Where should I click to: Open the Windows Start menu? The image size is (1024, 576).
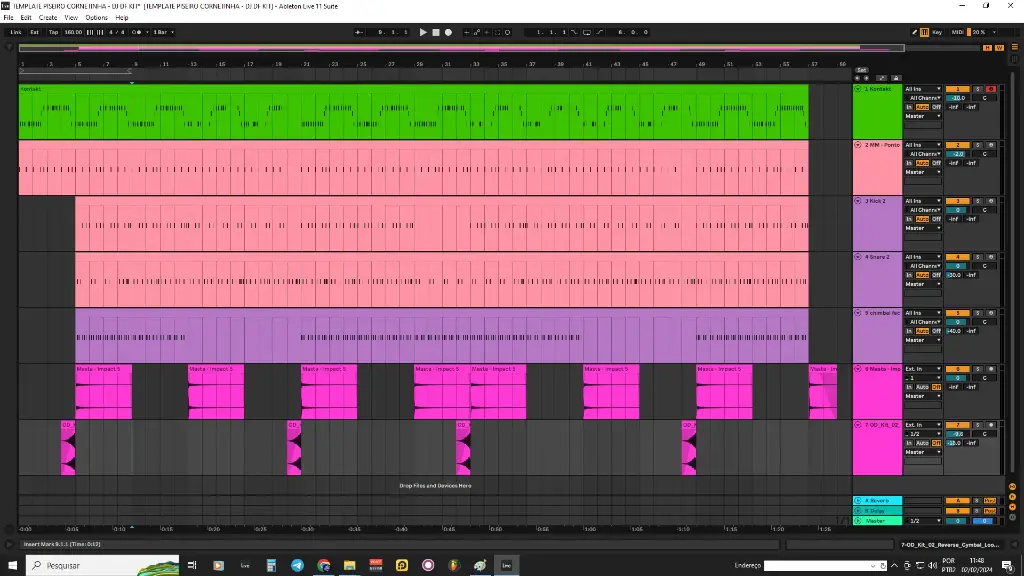[x=12, y=566]
